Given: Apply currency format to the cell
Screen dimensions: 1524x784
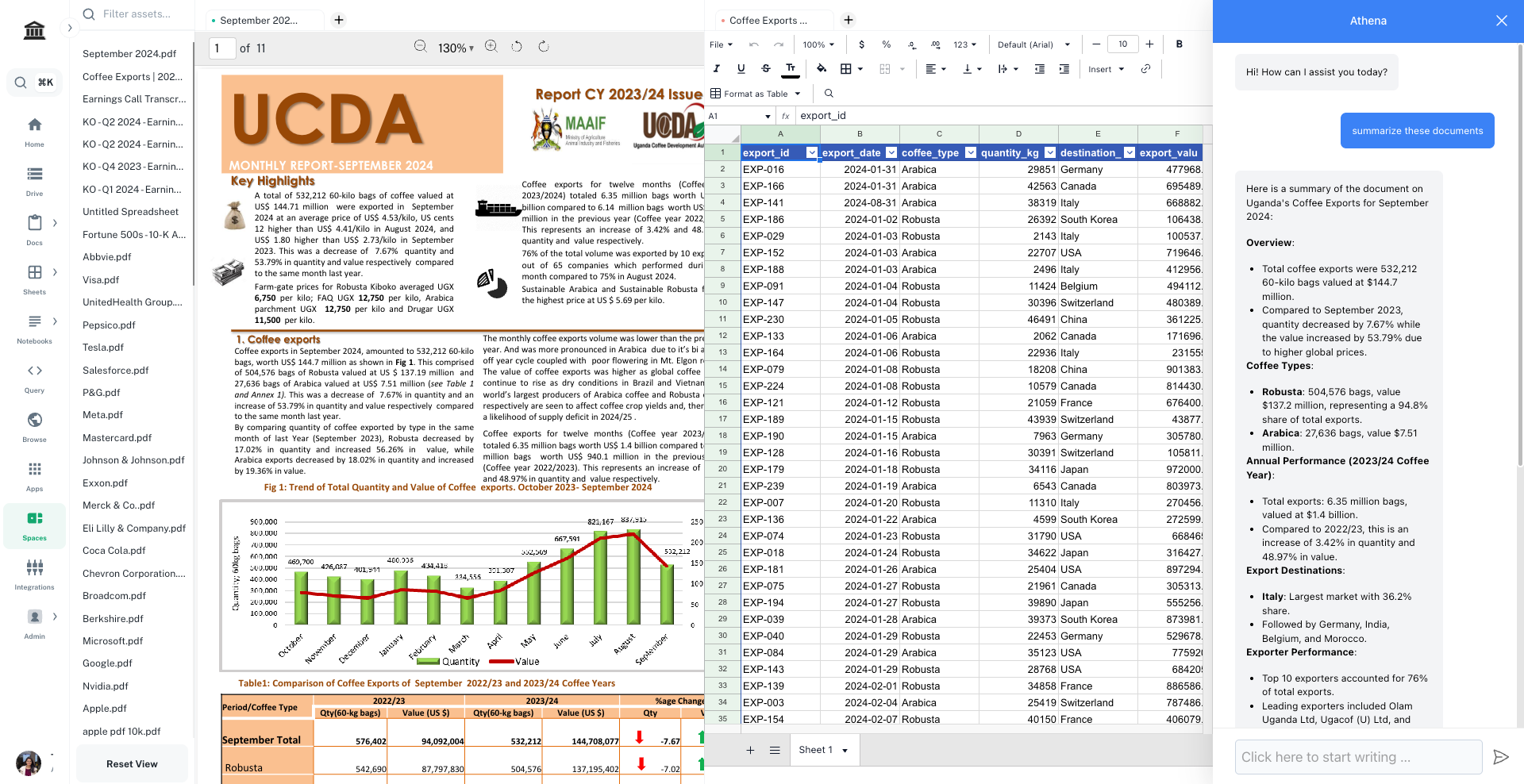Looking at the screenshot, I should point(861,44).
